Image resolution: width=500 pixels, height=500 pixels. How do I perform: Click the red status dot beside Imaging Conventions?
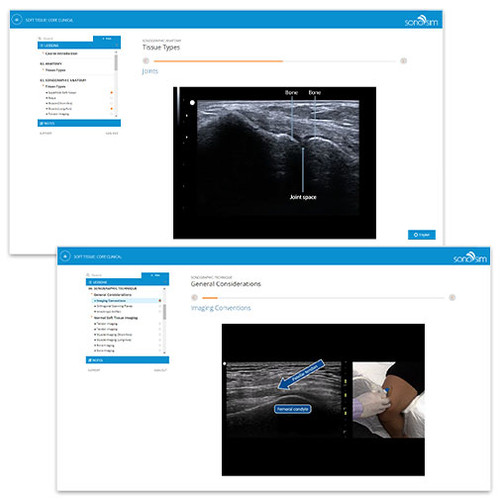160,301
